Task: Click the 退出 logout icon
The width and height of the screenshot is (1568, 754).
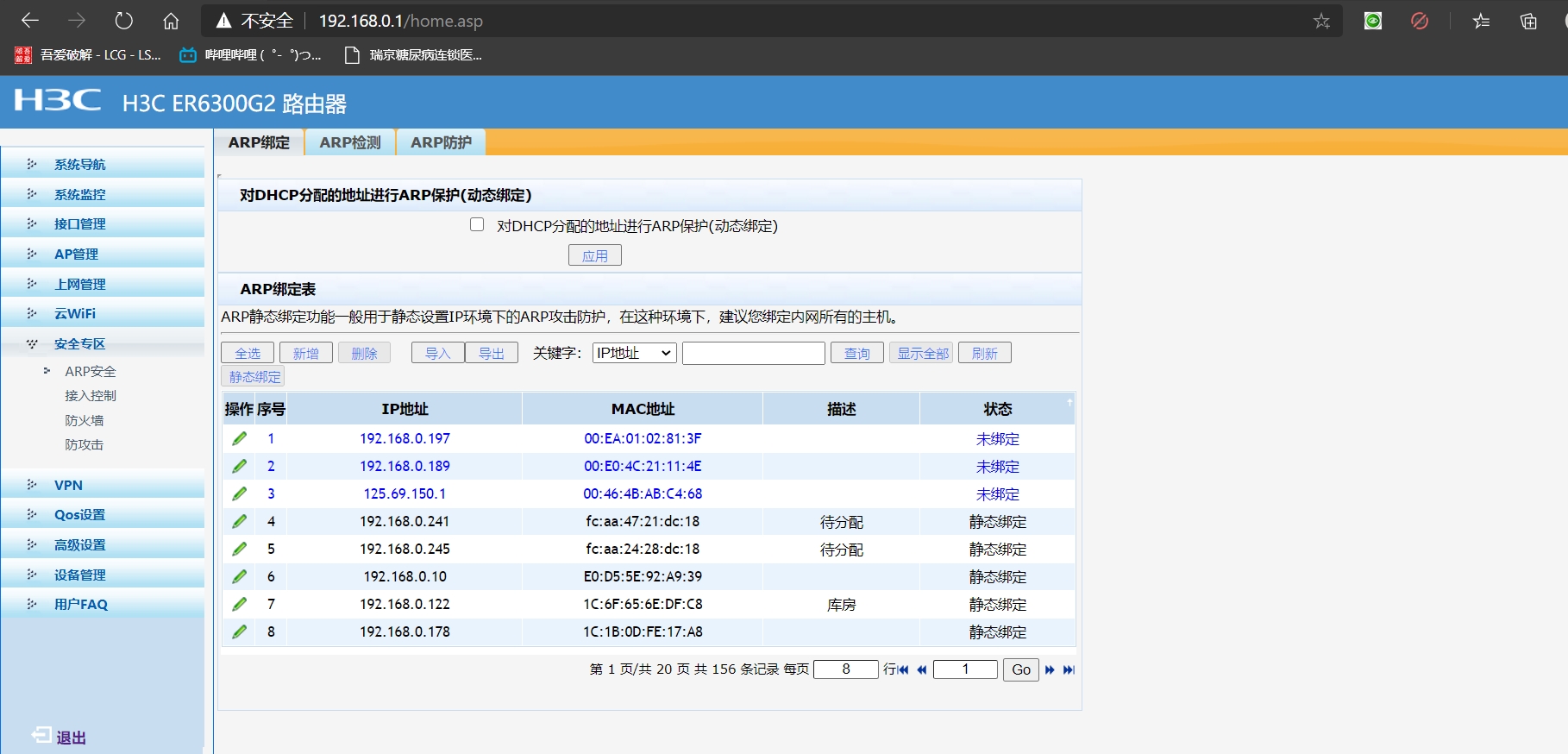Action: [x=41, y=735]
